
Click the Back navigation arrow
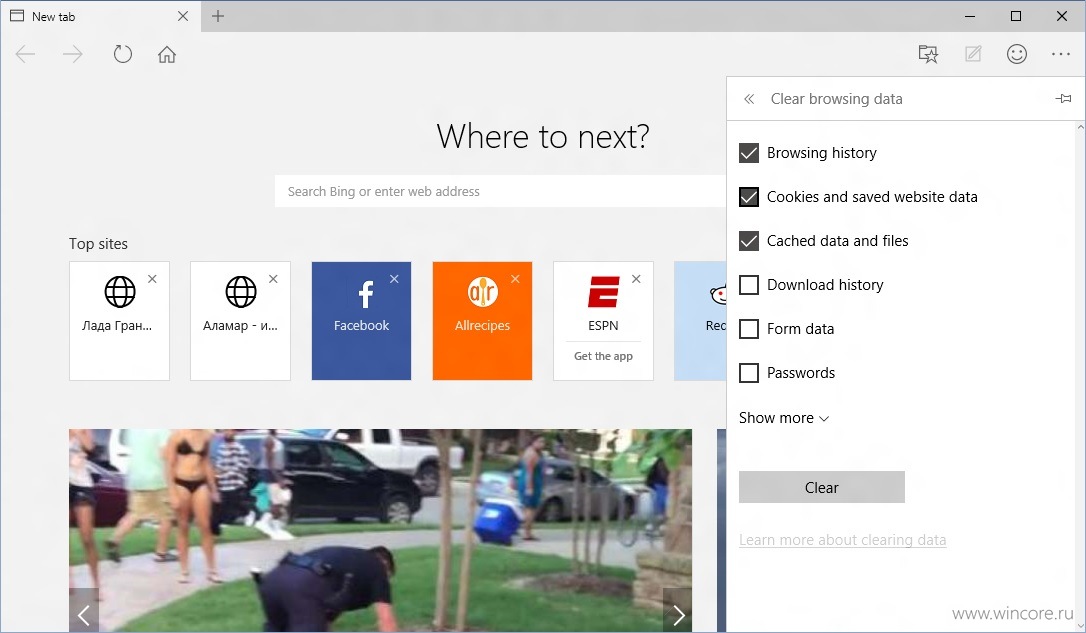click(25, 54)
